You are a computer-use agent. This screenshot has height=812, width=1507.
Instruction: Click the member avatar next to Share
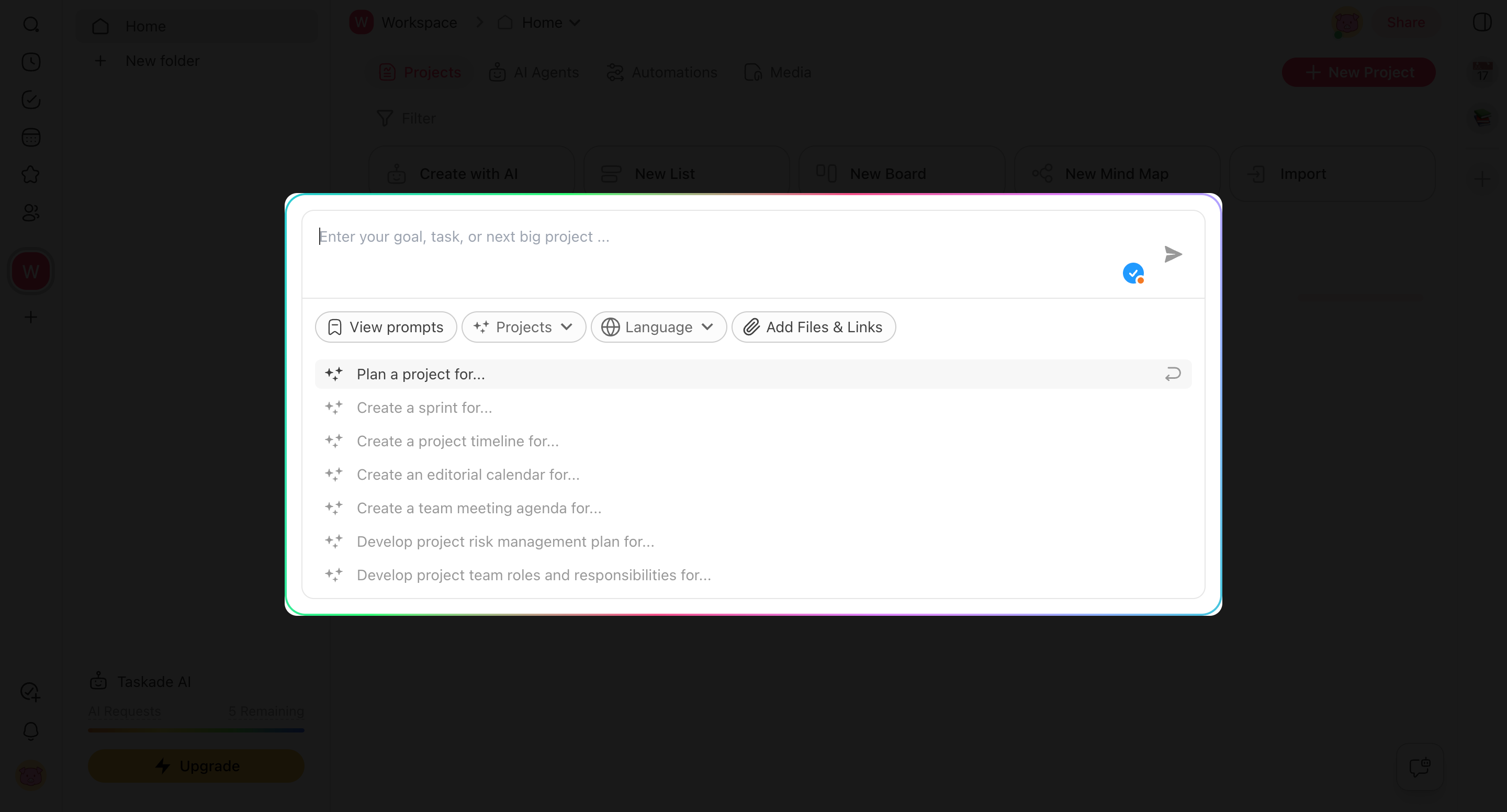tap(1347, 22)
